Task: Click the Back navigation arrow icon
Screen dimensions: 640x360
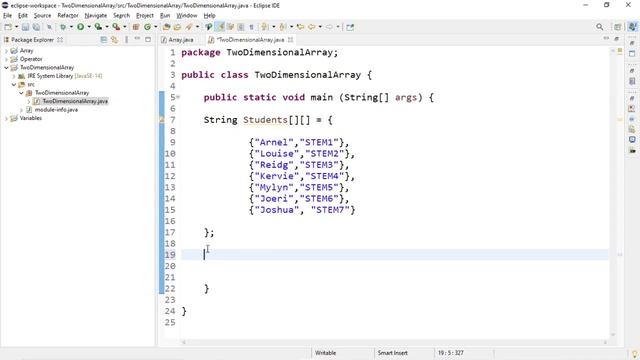Action: coord(312,27)
